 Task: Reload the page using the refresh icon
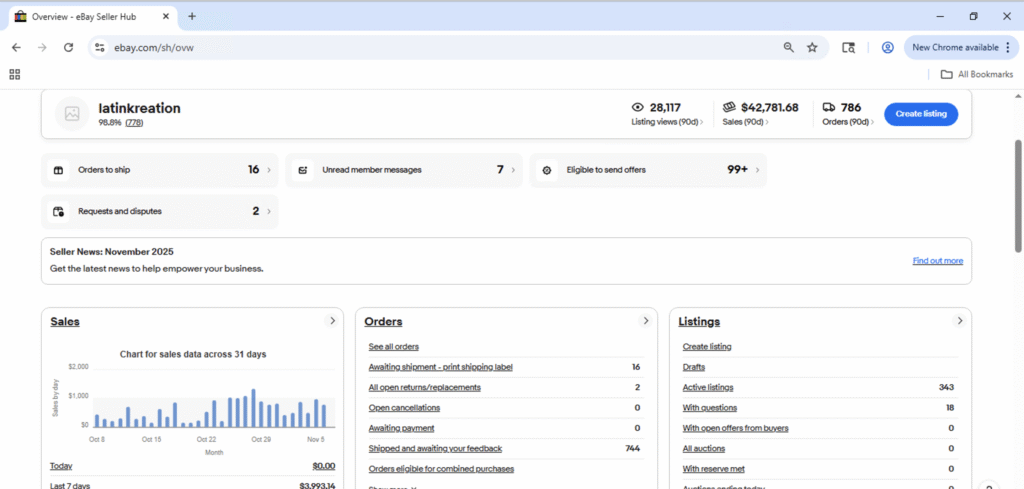click(68, 47)
